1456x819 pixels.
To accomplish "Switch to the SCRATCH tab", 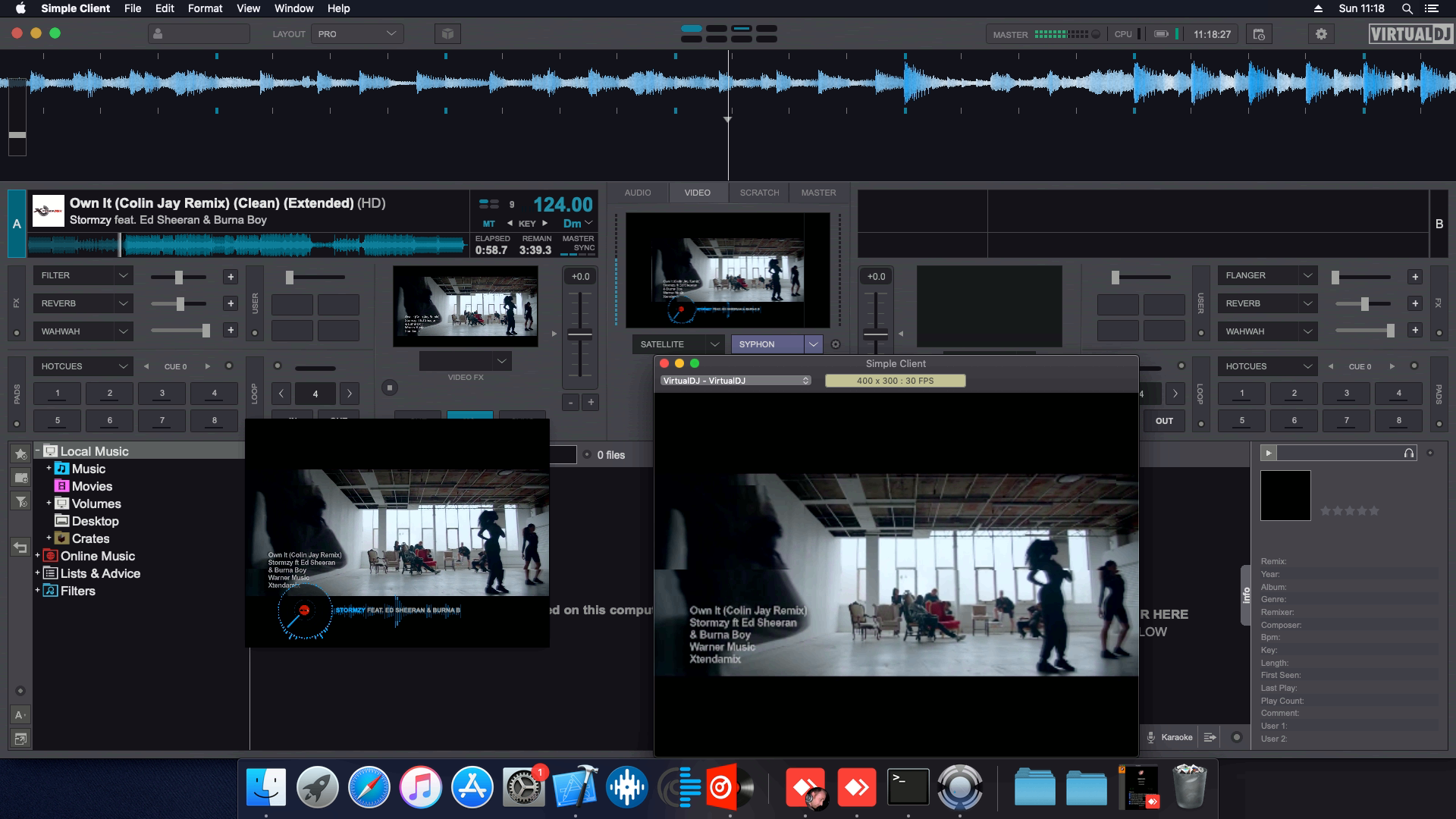I will coord(759,193).
